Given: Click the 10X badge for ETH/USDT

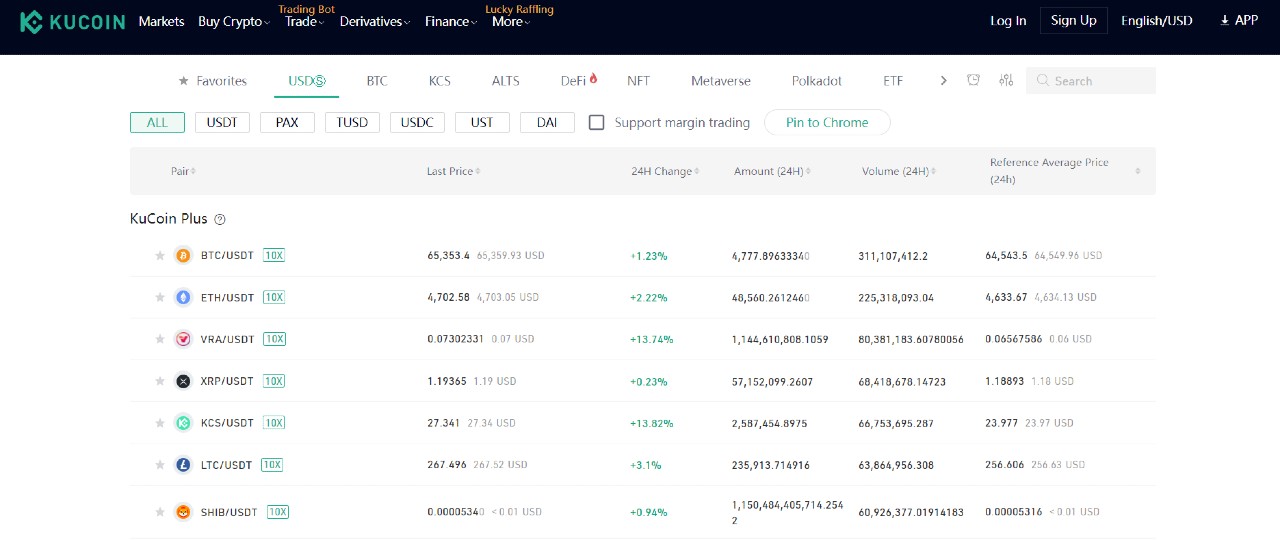Looking at the screenshot, I should click(274, 298).
